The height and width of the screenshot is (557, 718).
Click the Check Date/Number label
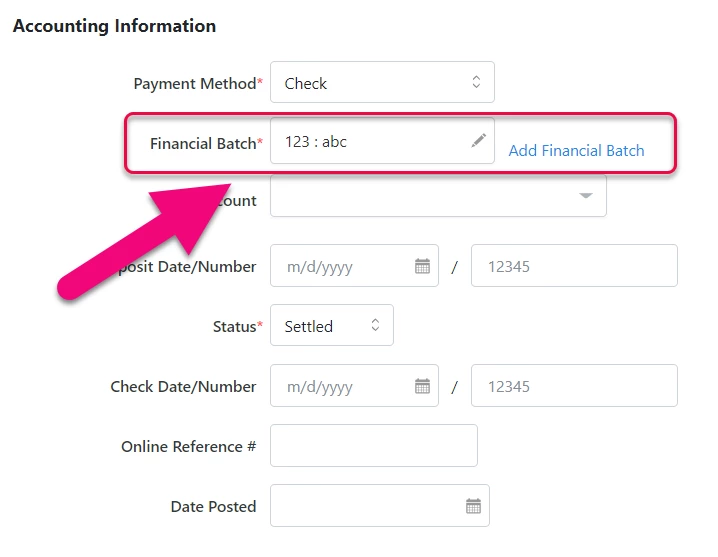[183, 387]
